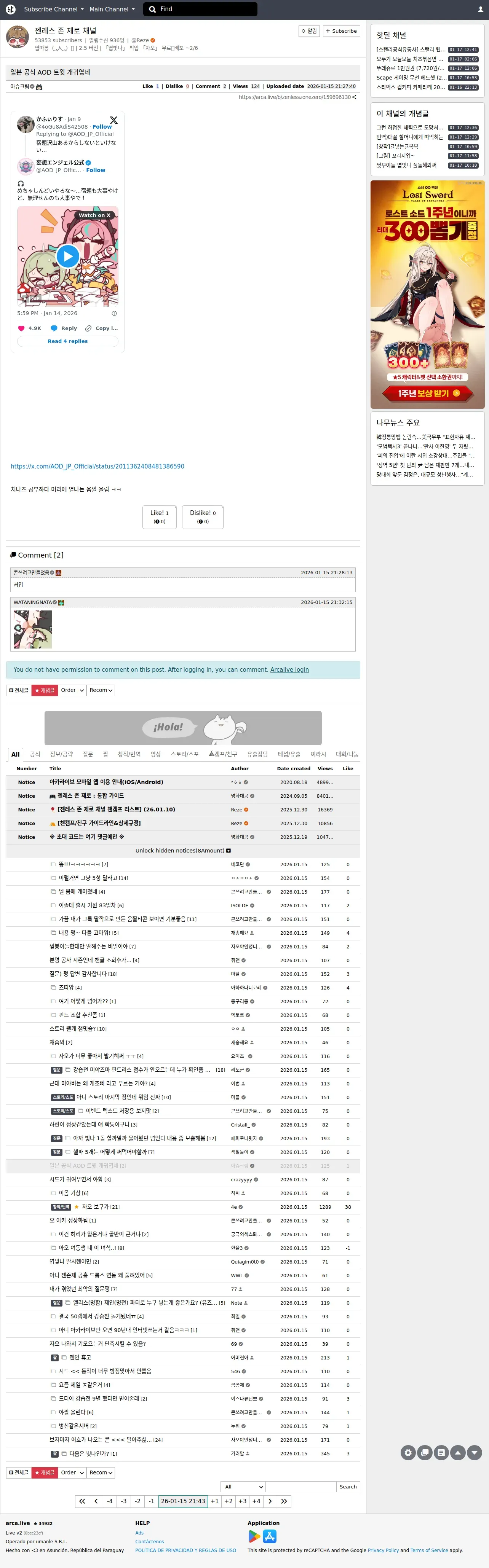Click the channel avatar image
This screenshot has width=489, height=1568.
point(18,37)
